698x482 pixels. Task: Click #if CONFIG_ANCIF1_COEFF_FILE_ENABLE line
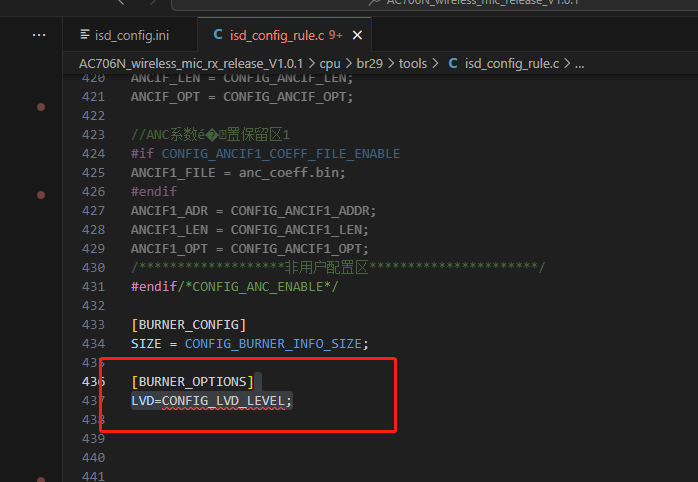[265, 154]
